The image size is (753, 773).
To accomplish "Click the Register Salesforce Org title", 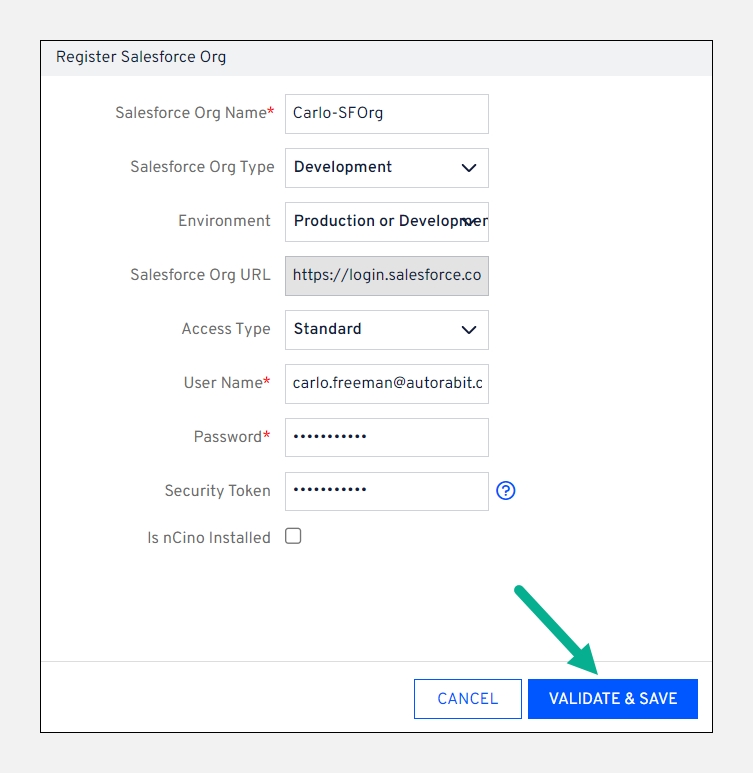I will coord(141,57).
